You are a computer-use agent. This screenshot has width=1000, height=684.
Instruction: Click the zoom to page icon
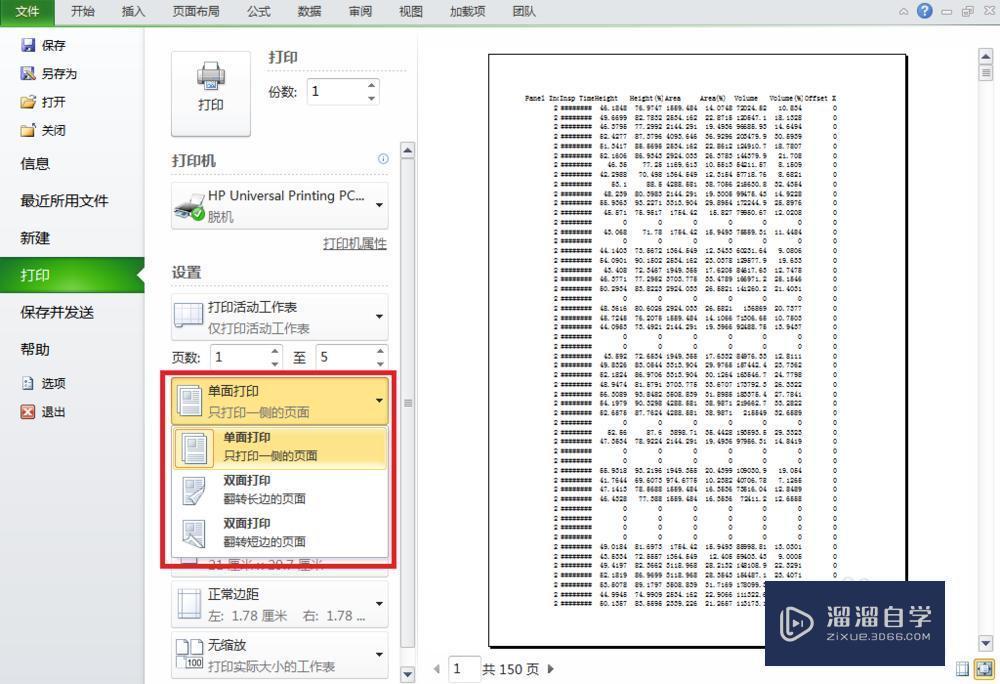986,669
